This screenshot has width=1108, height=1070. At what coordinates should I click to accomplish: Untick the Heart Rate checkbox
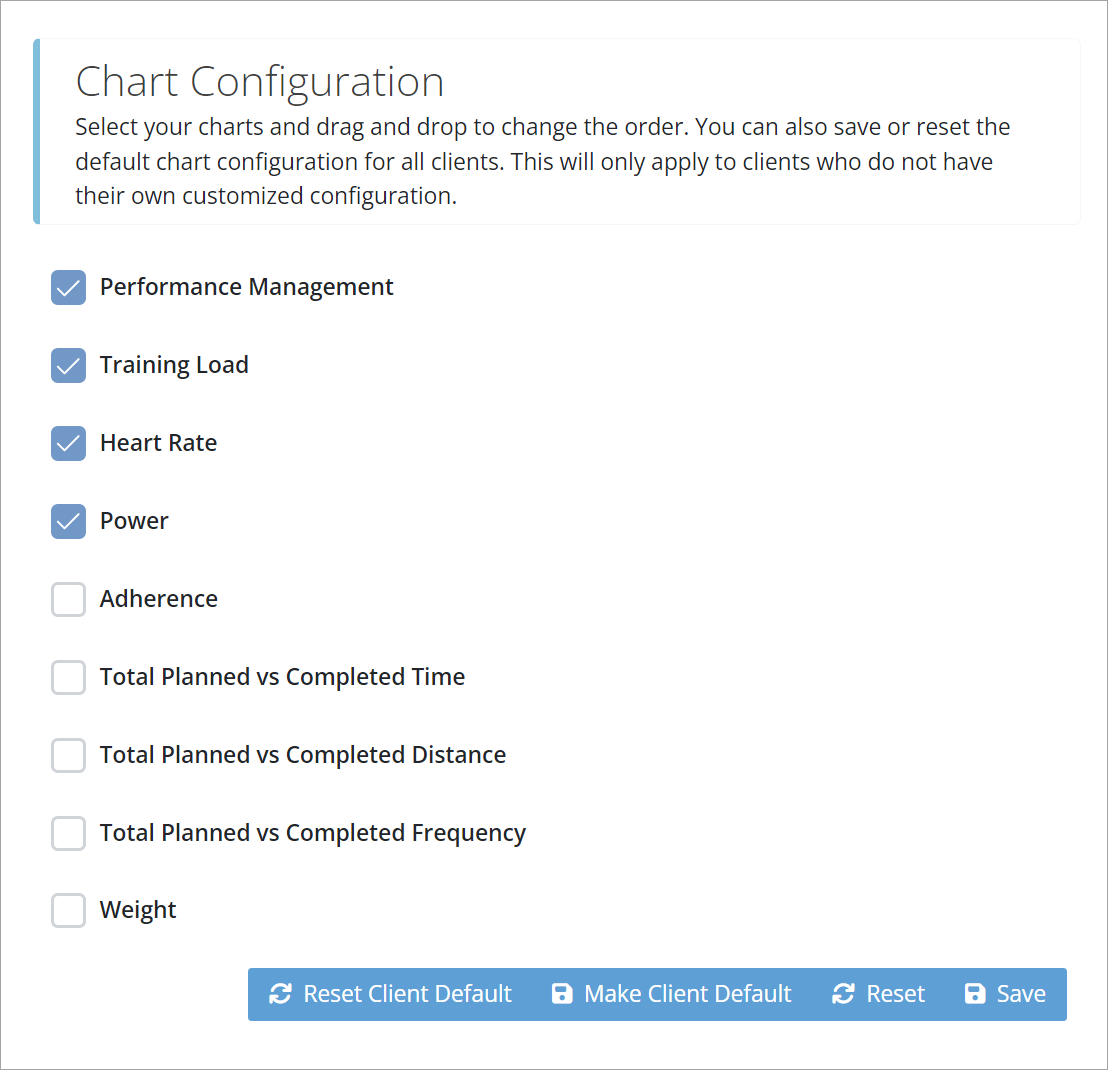coord(69,444)
